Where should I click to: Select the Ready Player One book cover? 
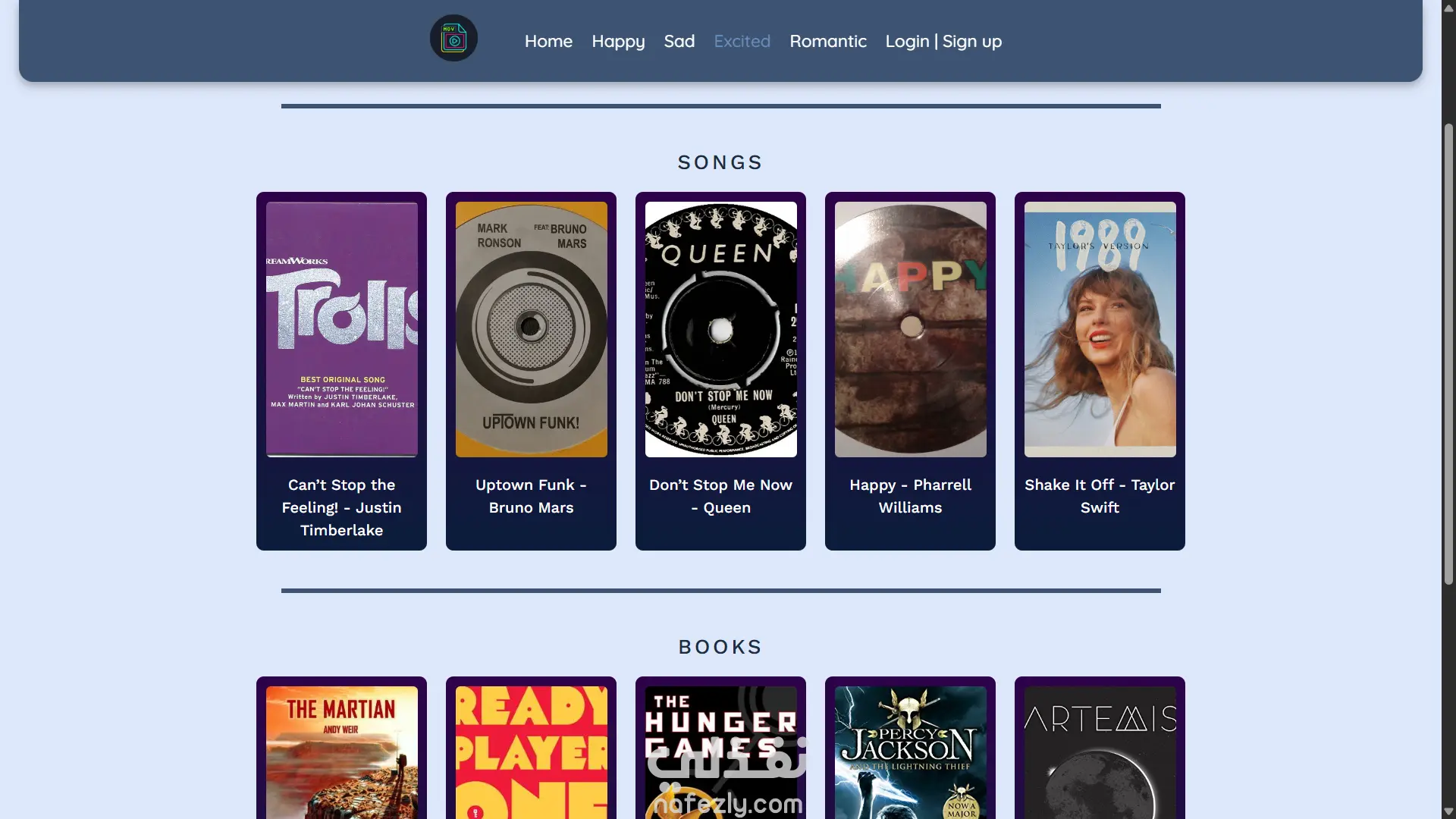(x=531, y=752)
